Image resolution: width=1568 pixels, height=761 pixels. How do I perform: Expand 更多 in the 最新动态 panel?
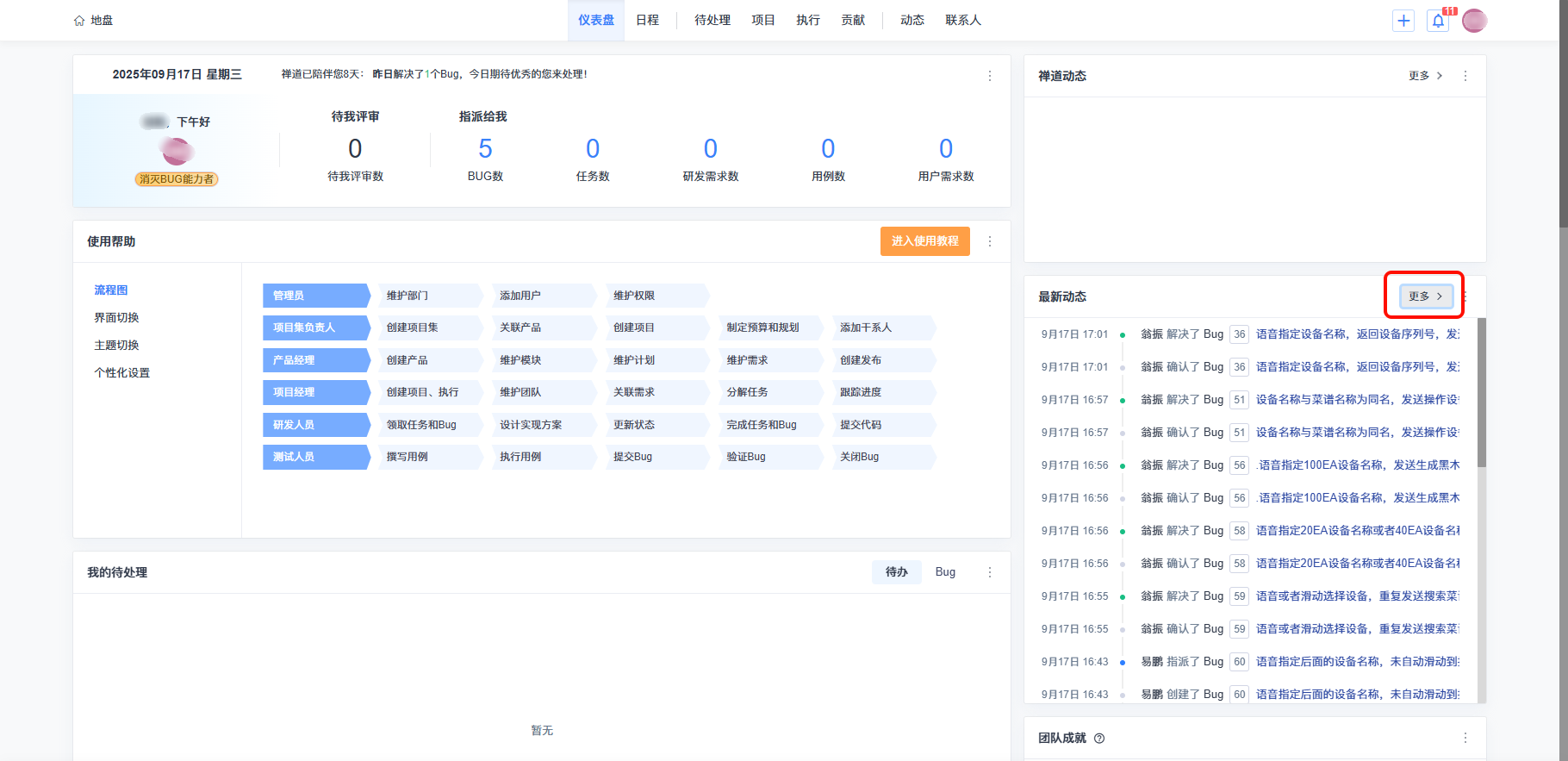pyautogui.click(x=1425, y=296)
